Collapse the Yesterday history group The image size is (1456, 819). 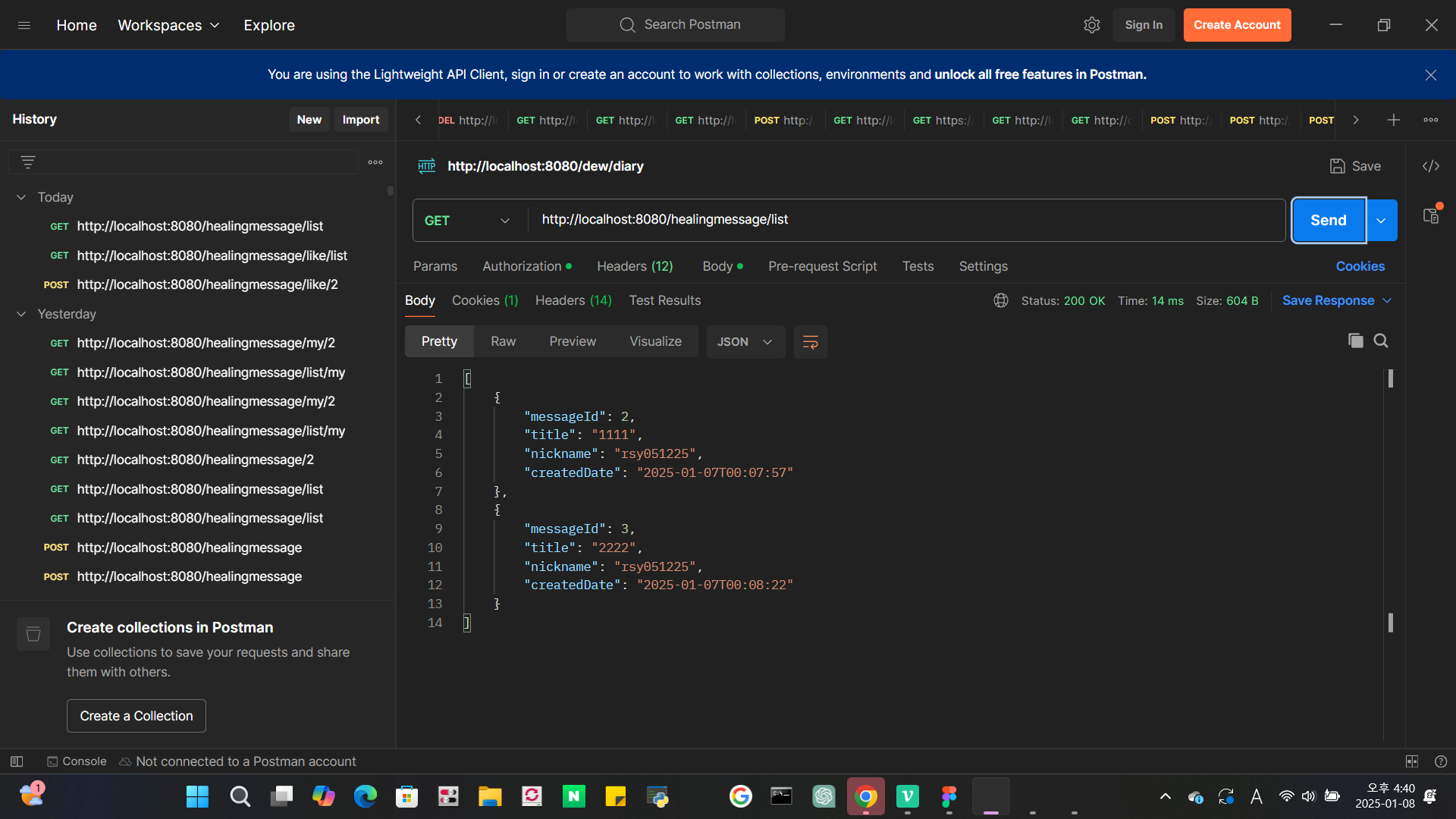click(x=21, y=314)
